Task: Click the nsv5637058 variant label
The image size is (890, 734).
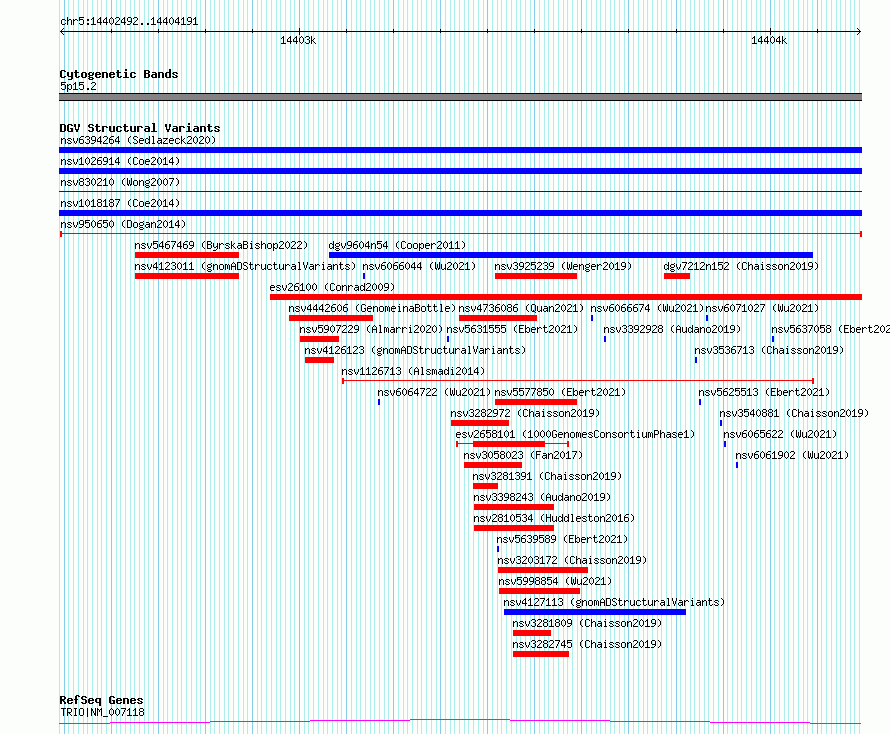Action: pyautogui.click(x=830, y=329)
